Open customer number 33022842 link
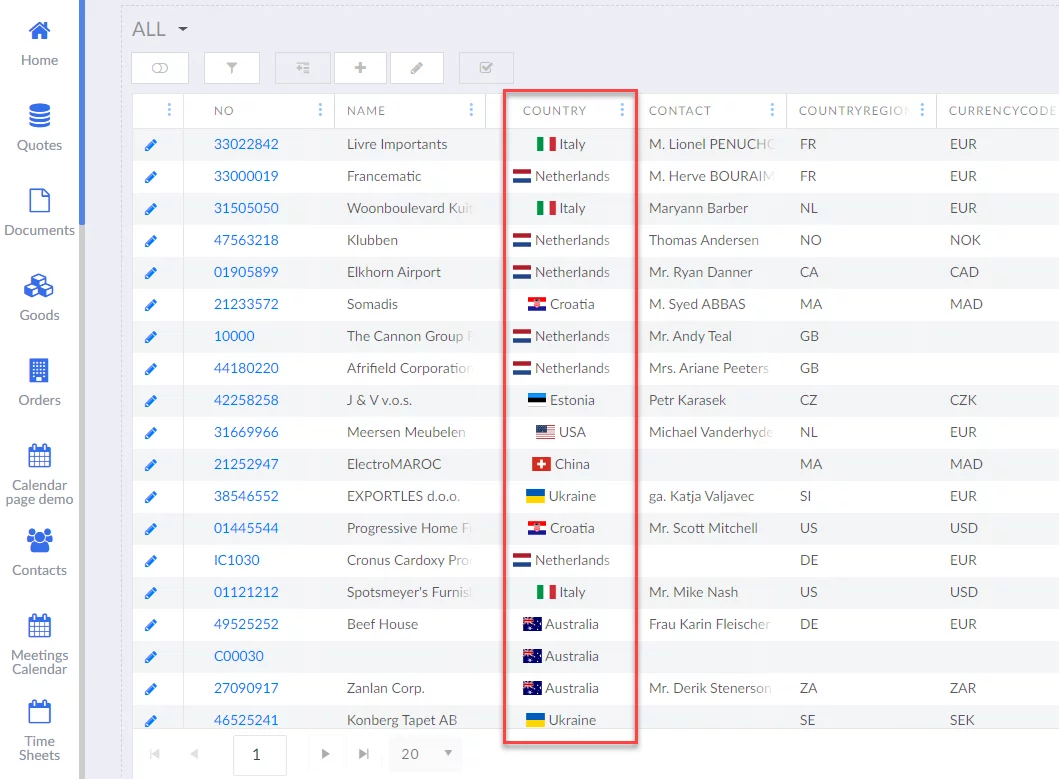Image resolution: width=1059 pixels, height=779 pixels. click(x=246, y=144)
